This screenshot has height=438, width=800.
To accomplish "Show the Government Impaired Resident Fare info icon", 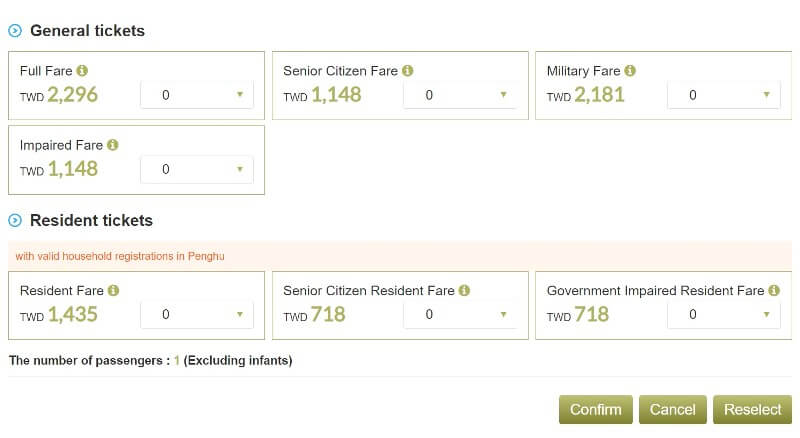I will coord(774,290).
